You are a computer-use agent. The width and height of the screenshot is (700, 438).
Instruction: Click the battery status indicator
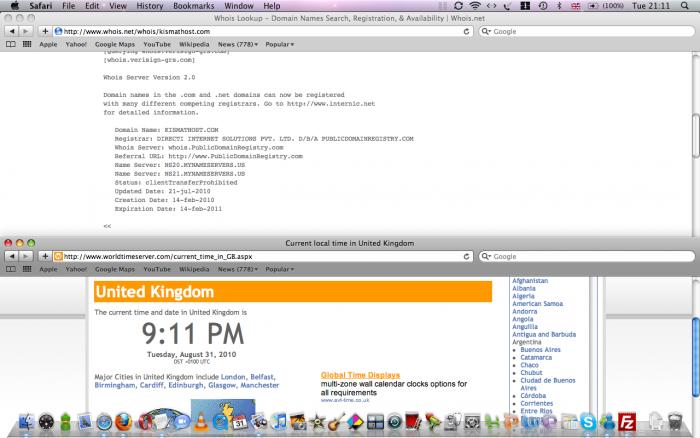click(x=606, y=6)
